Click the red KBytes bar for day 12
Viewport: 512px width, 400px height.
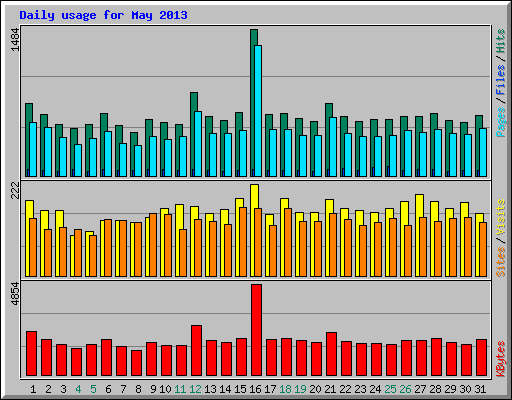(196, 350)
